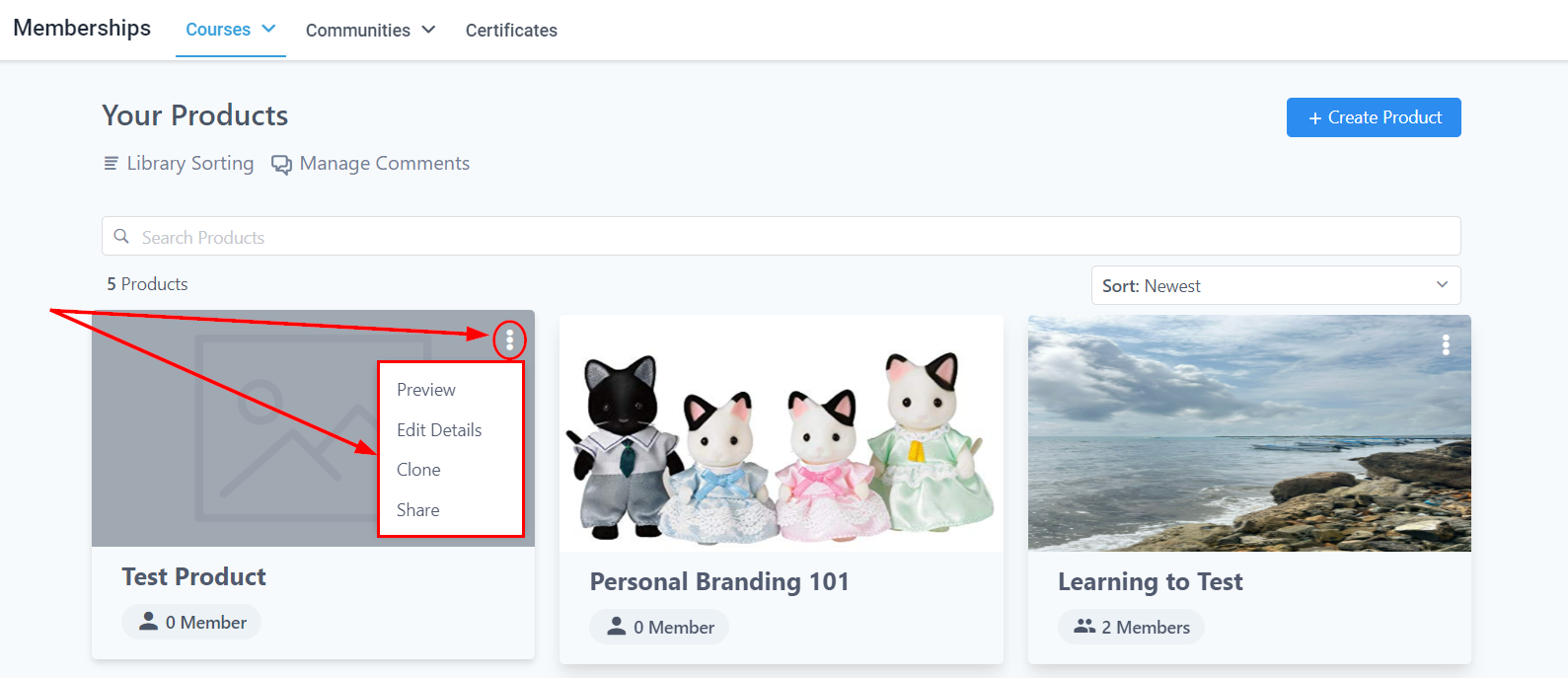The height and width of the screenshot is (678, 1568).
Task: Open Manage Comments link
Action: pos(384,163)
